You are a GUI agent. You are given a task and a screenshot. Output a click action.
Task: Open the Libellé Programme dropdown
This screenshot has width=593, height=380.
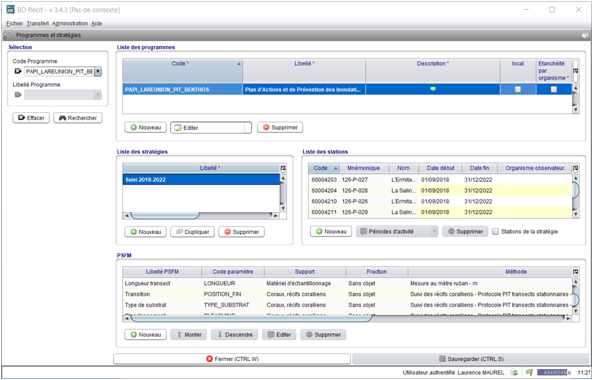tap(98, 95)
